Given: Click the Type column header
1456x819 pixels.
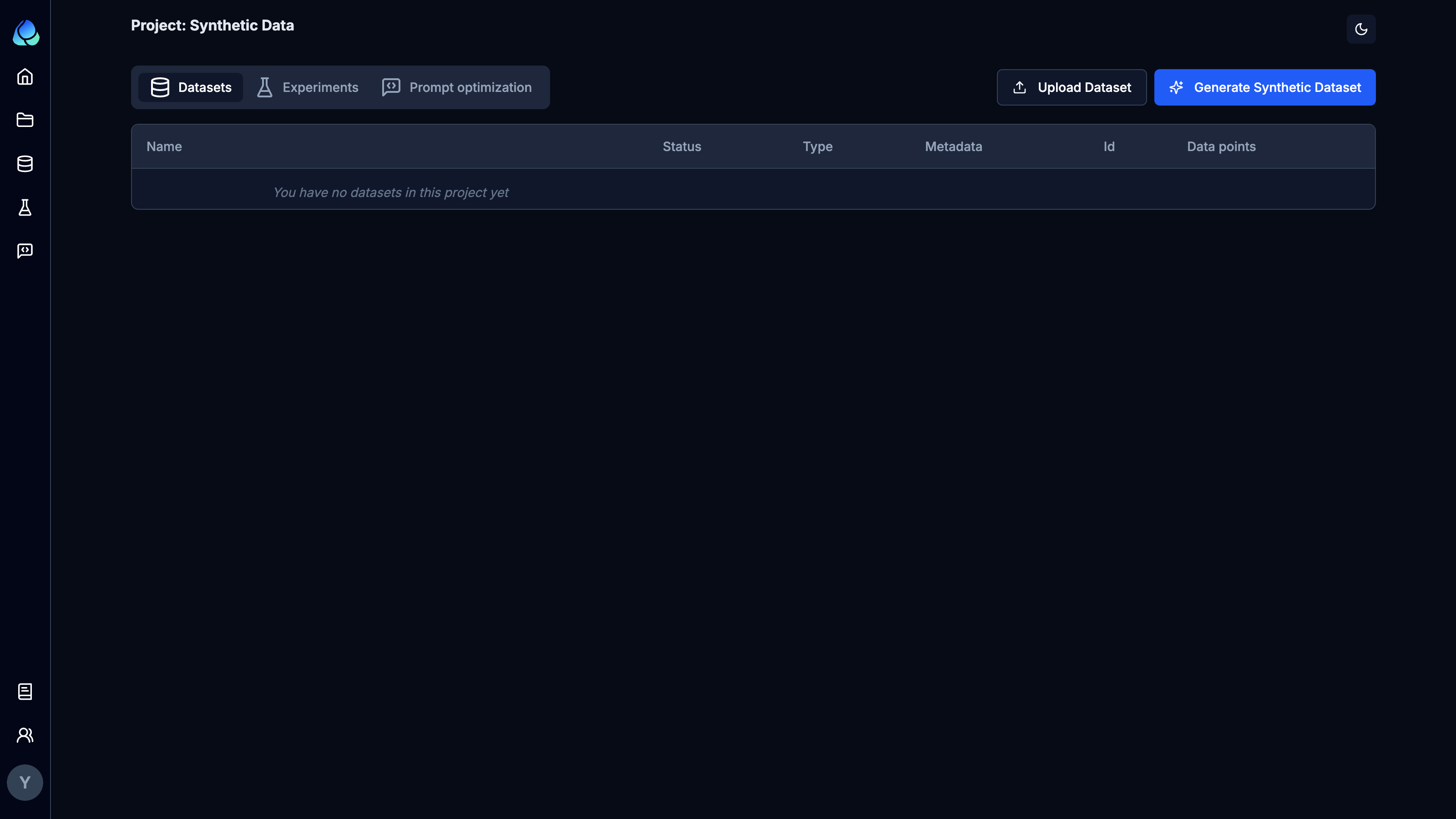Looking at the screenshot, I should tap(817, 147).
